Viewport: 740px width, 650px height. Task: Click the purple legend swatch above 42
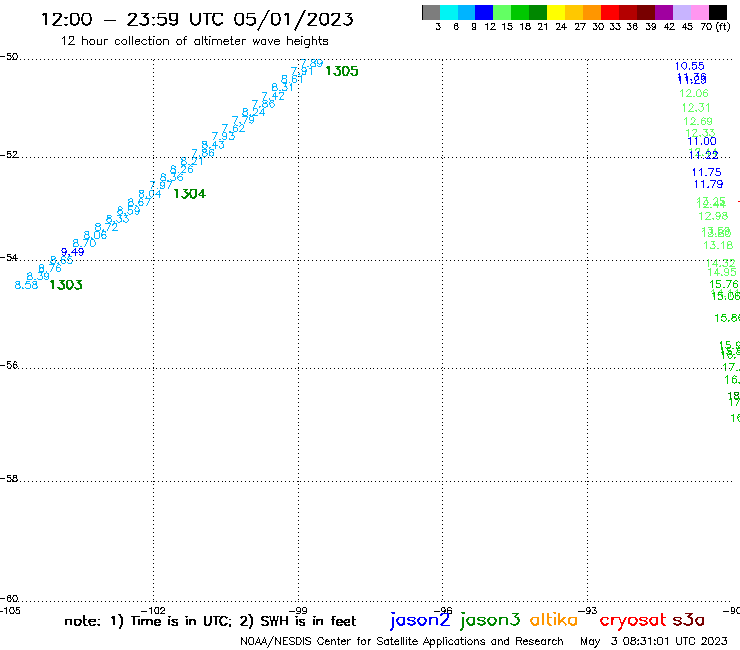pyautogui.click(x=664, y=12)
